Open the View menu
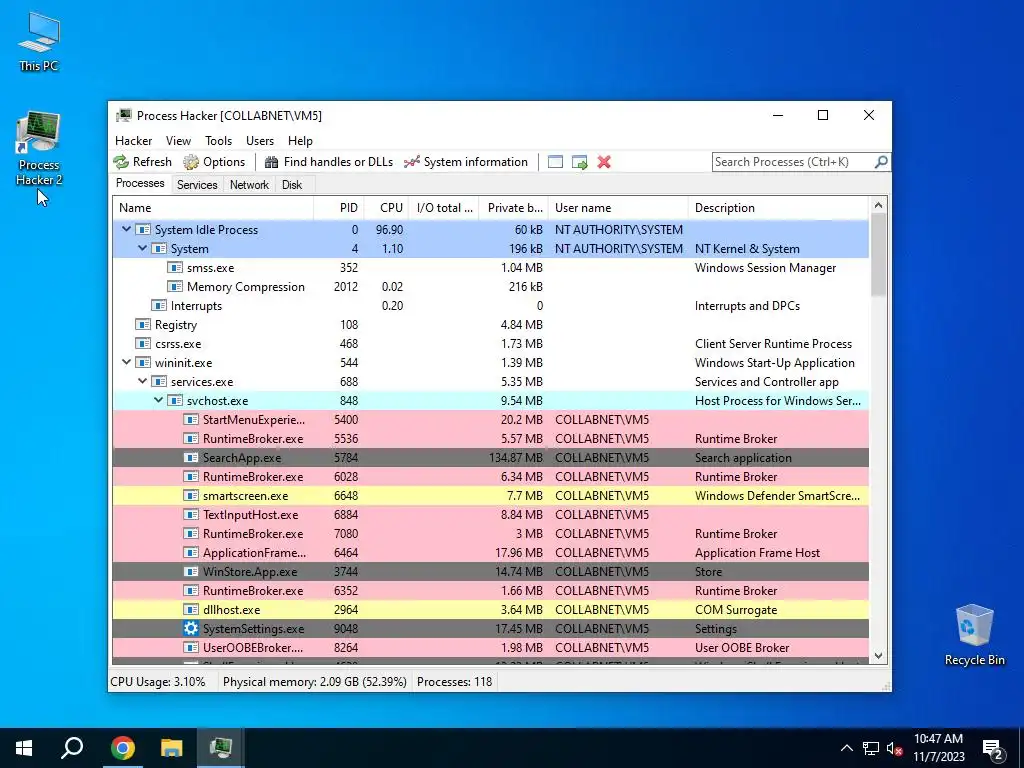This screenshot has width=1024, height=768. coord(178,140)
